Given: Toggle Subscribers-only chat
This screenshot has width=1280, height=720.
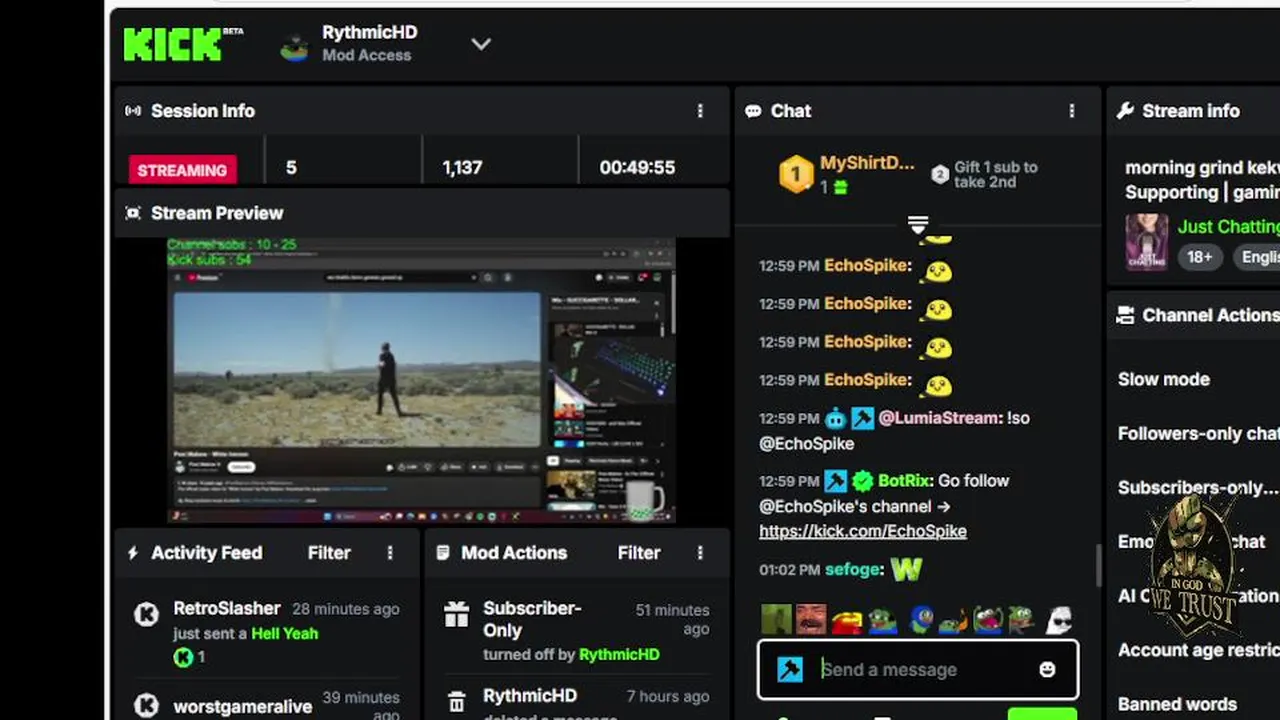Looking at the screenshot, I should (x=1198, y=488).
